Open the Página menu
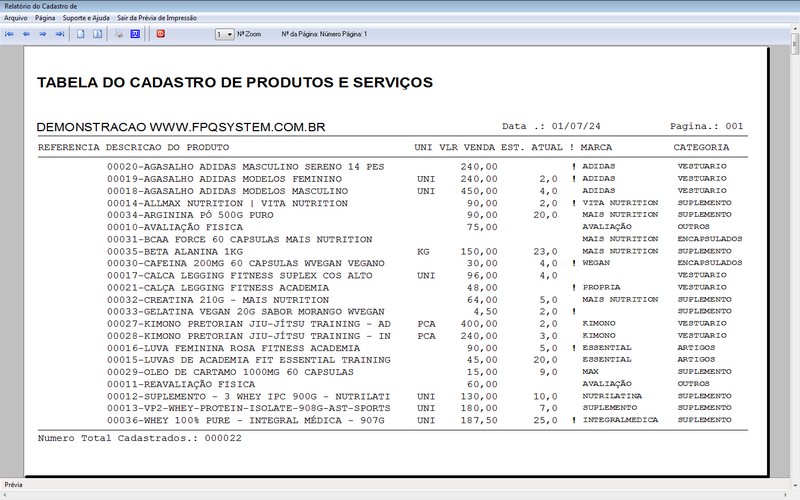Image resolution: width=800 pixels, height=500 pixels. (x=45, y=18)
